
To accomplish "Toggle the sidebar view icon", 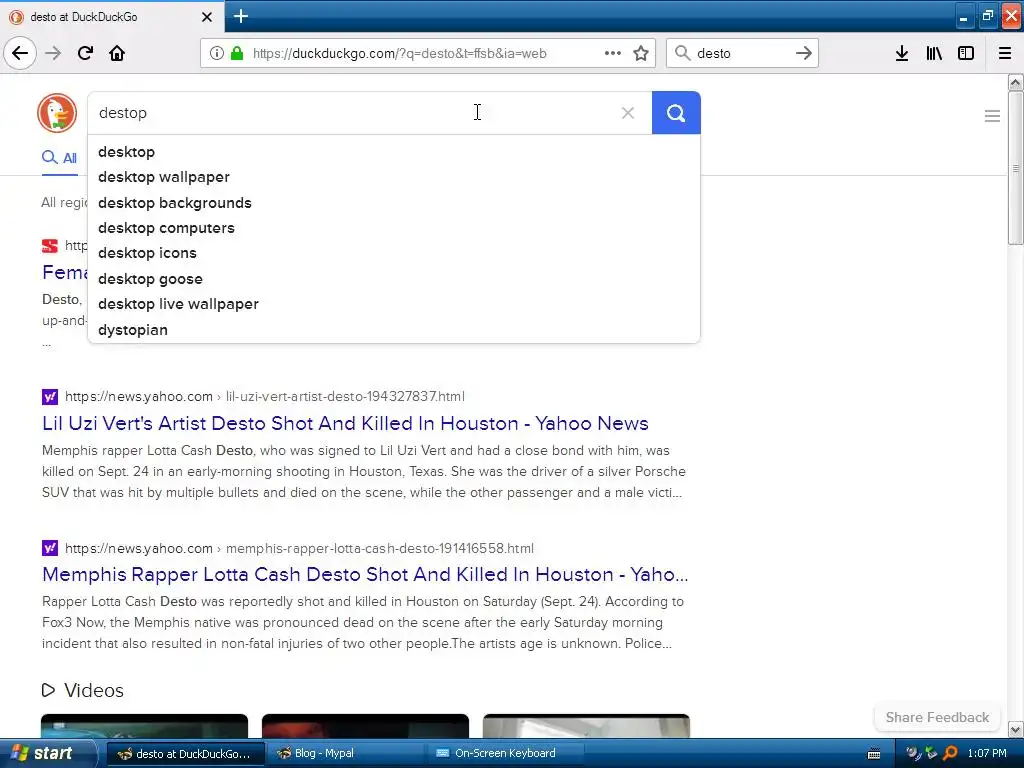I will click(966, 54).
